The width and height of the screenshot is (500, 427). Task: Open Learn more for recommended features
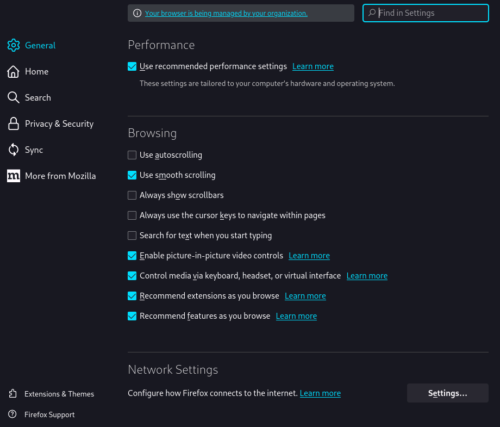[296, 316]
